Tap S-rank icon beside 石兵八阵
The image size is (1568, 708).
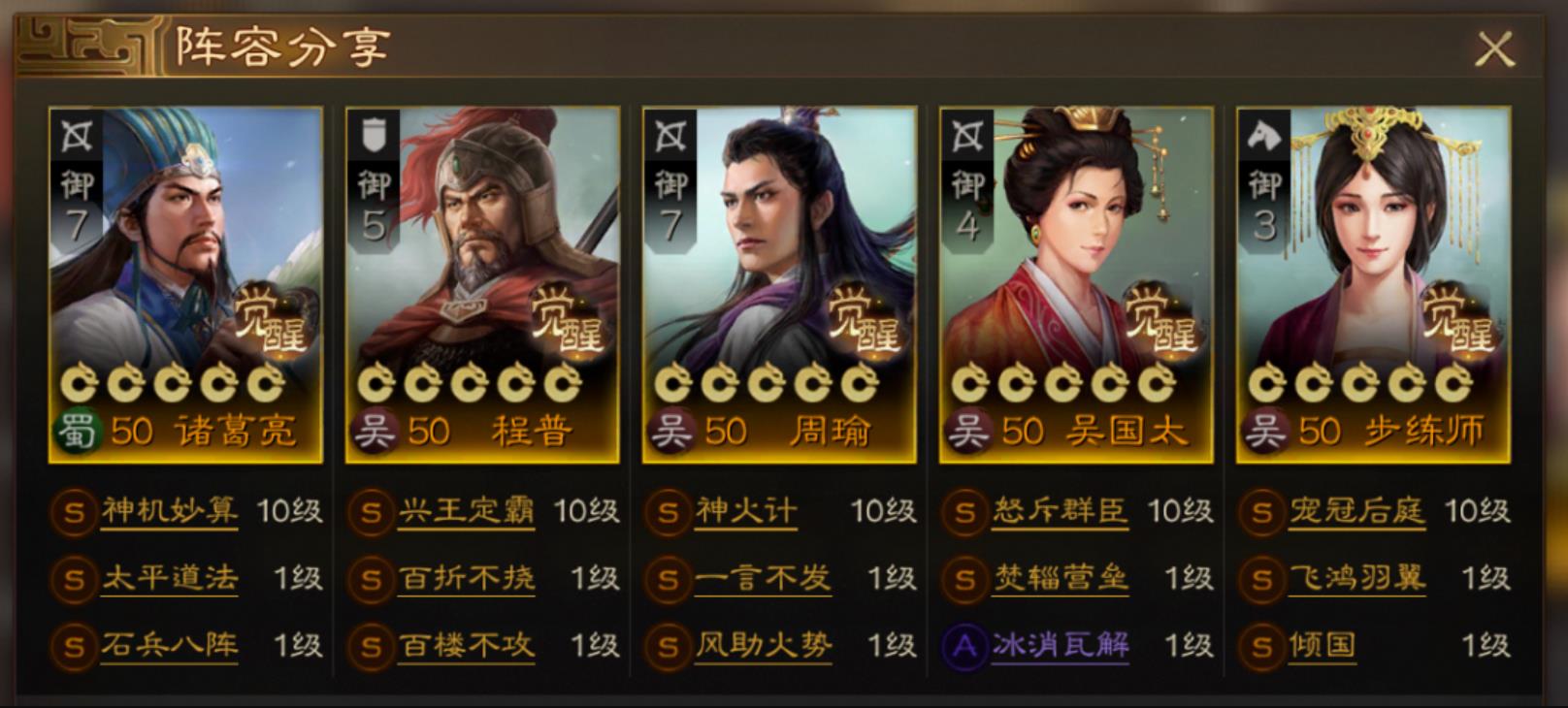[x=74, y=646]
